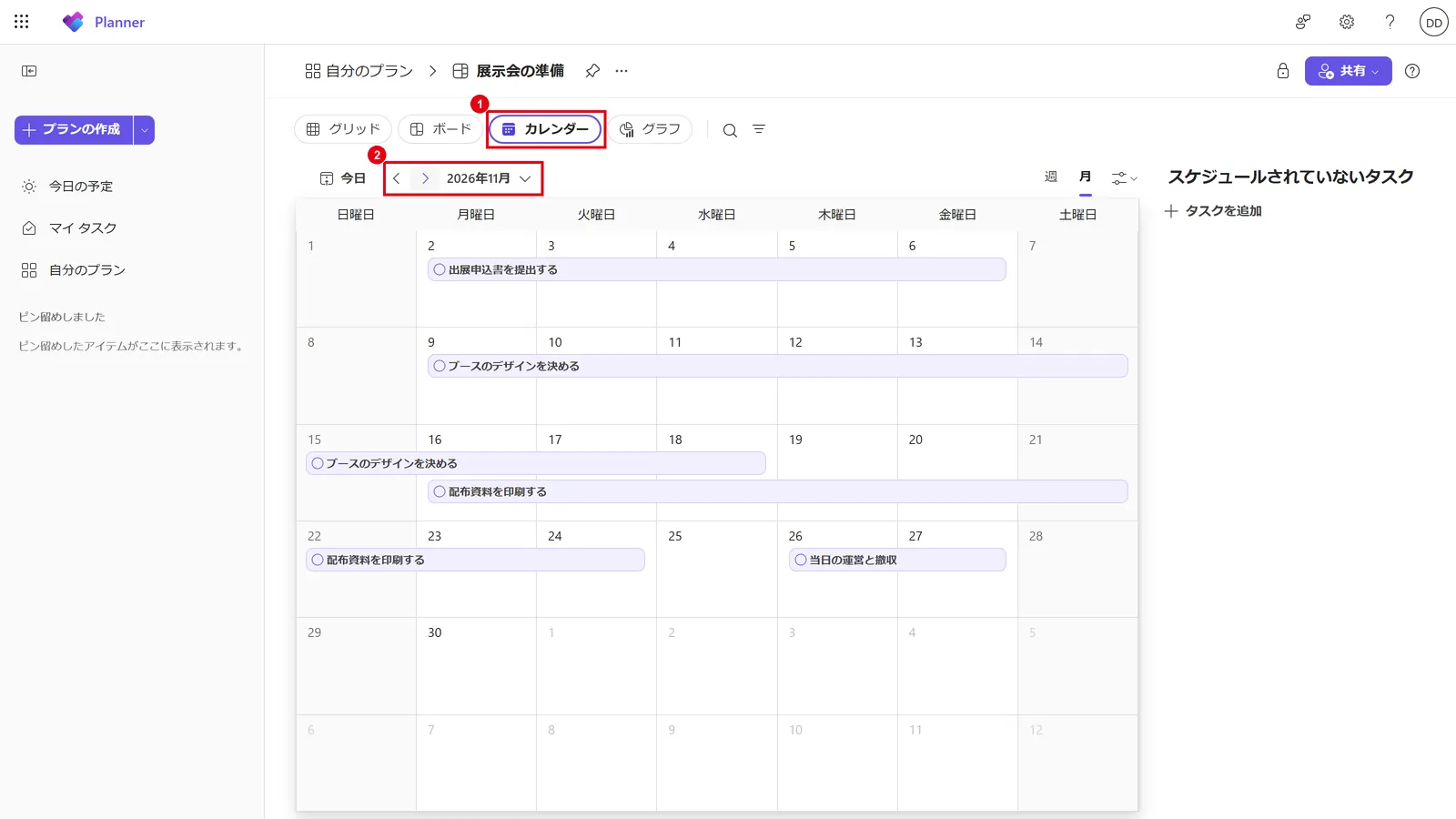Search tasks with the magnifier icon
Screen dimensions: 1456x819
(730, 130)
